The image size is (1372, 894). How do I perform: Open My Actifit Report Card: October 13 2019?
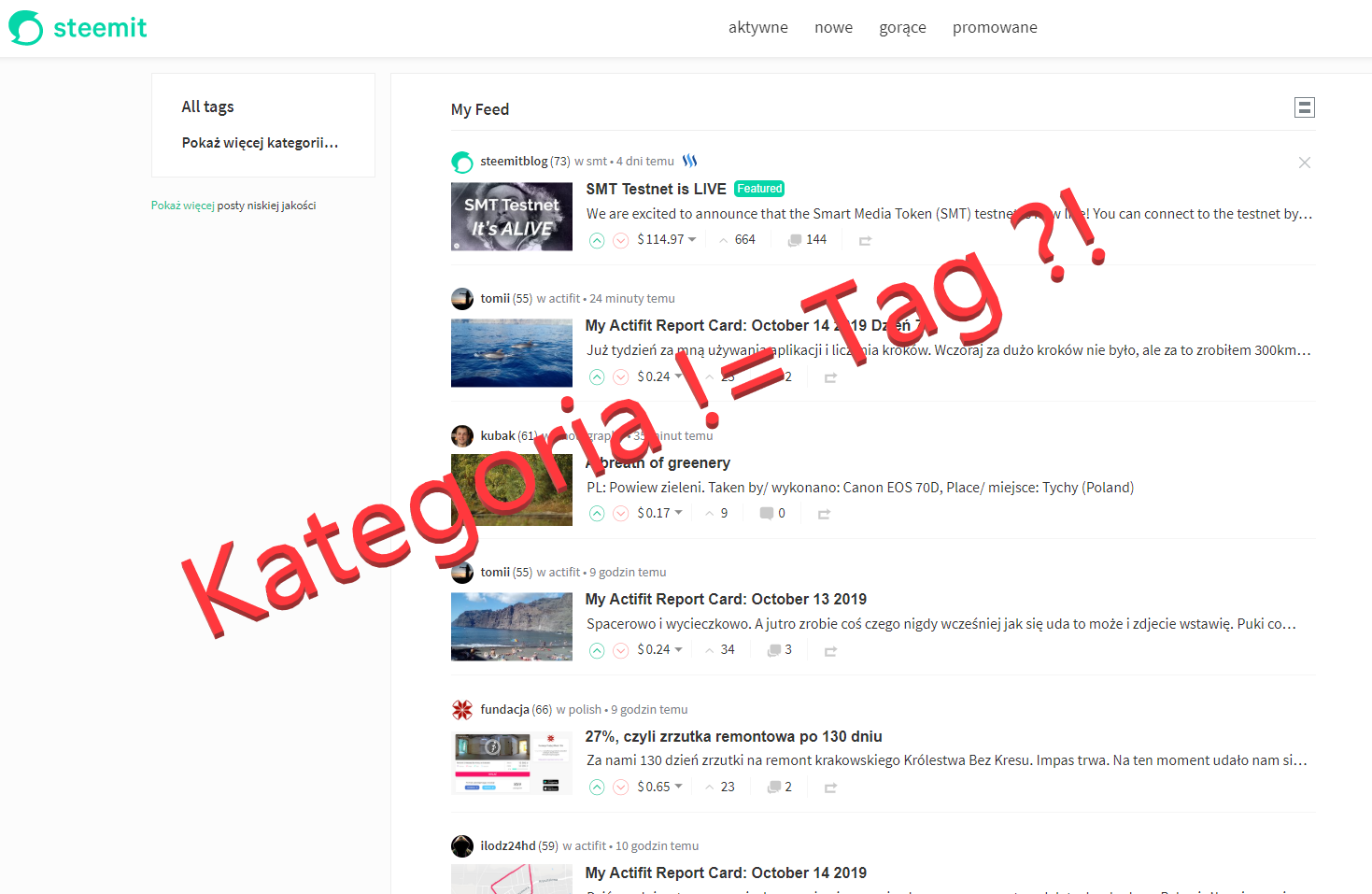pyautogui.click(x=726, y=599)
